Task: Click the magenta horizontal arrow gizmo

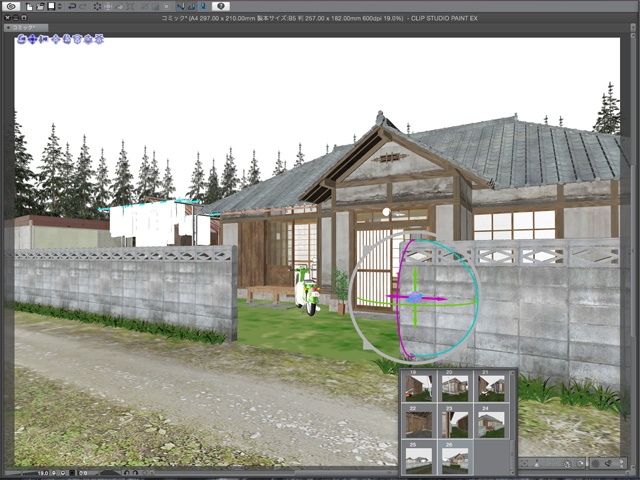Action: [x=437, y=299]
